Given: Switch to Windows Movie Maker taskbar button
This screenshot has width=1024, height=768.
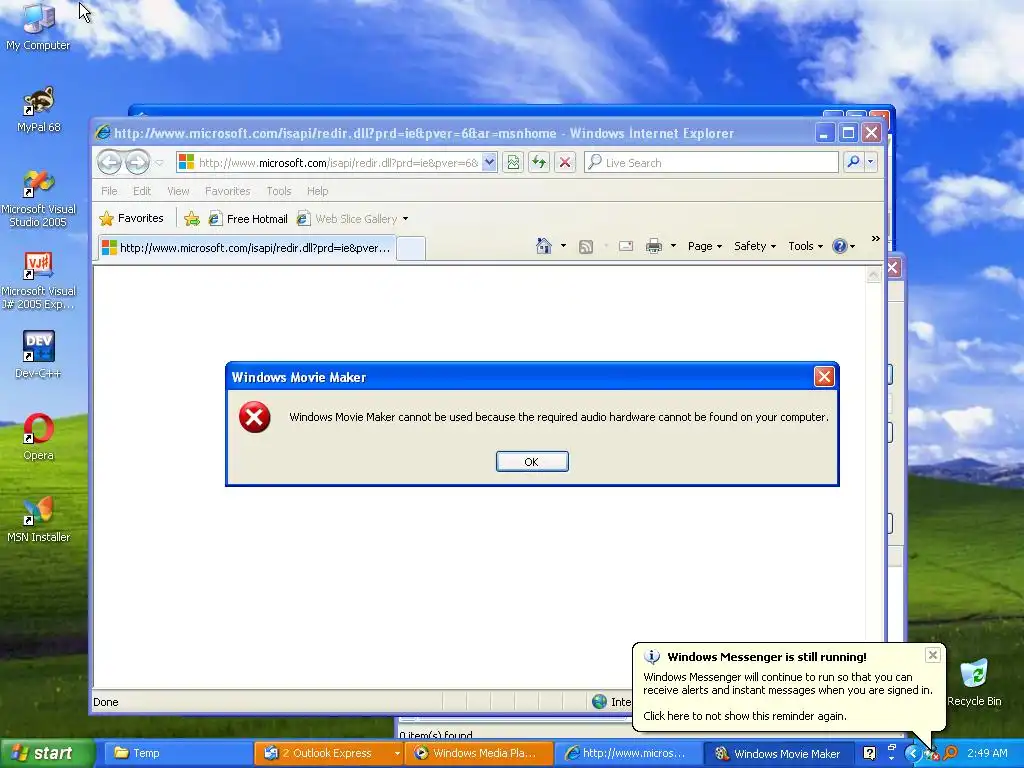Looking at the screenshot, I should (x=778, y=753).
